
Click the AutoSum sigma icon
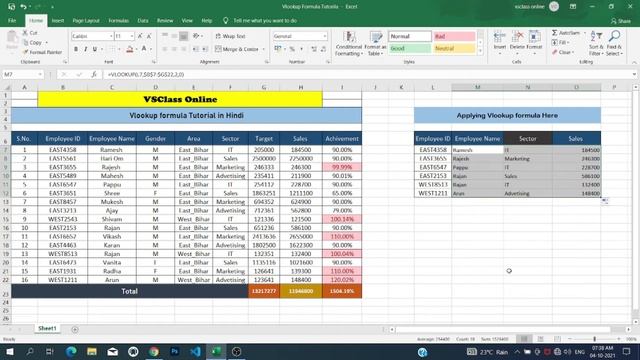click(555, 33)
